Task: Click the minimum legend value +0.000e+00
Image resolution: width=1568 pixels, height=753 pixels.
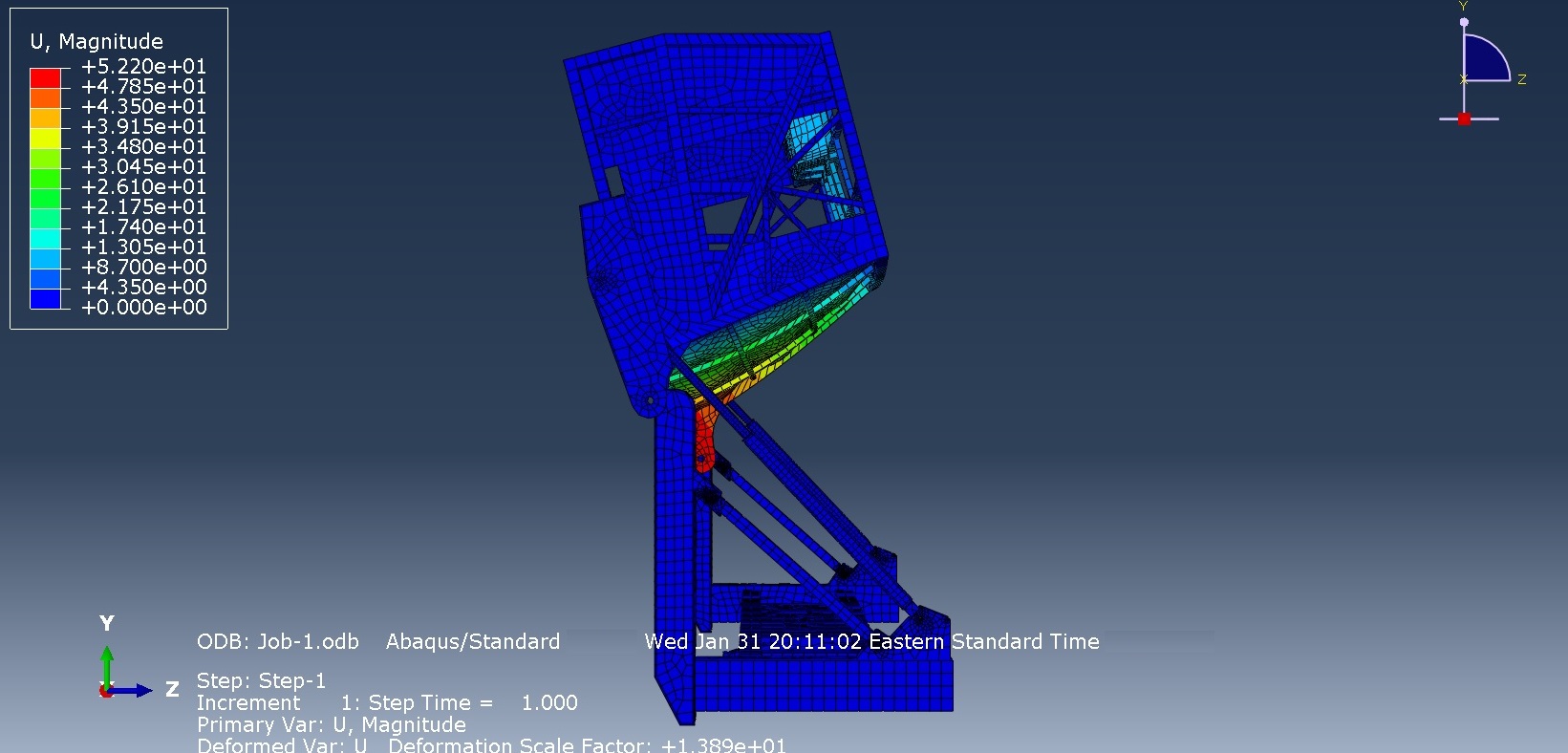Action: click(x=143, y=307)
